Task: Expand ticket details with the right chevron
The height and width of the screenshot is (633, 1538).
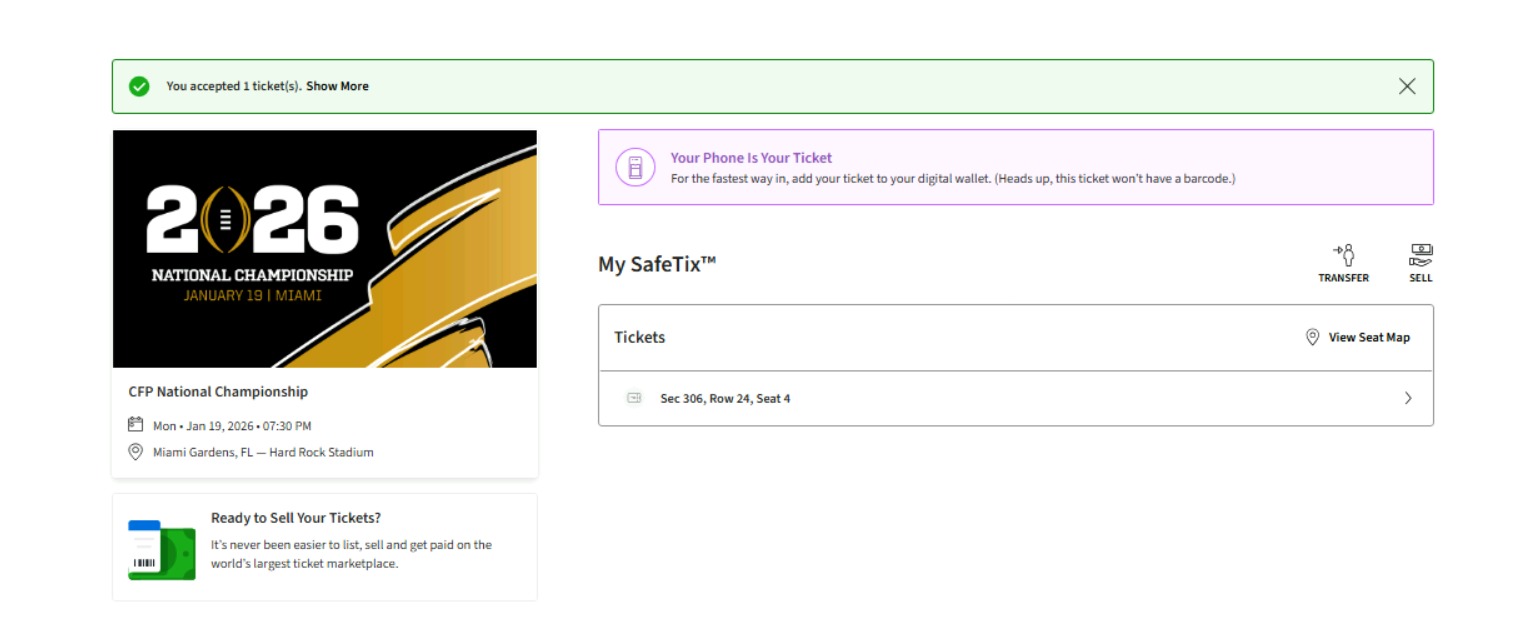Action: [x=1408, y=398]
